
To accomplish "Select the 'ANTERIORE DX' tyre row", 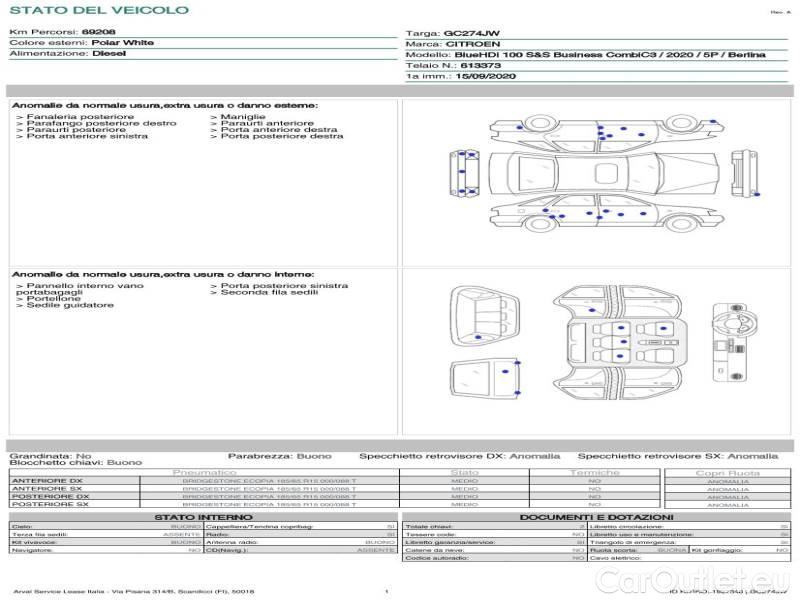I will 47,481.
